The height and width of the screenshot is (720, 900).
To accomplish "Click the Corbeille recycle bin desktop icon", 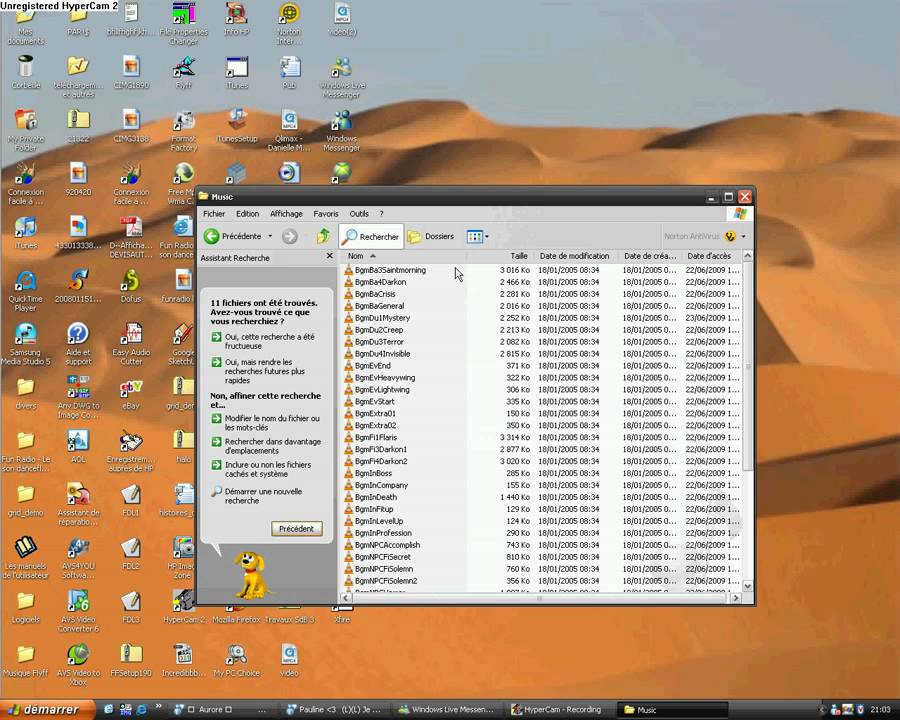I will [25, 72].
